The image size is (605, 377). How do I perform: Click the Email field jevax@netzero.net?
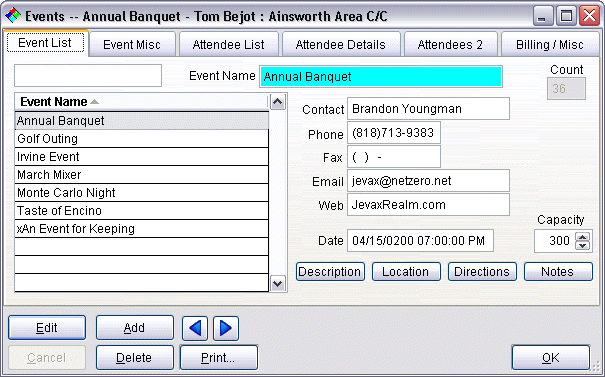pyautogui.click(x=428, y=181)
